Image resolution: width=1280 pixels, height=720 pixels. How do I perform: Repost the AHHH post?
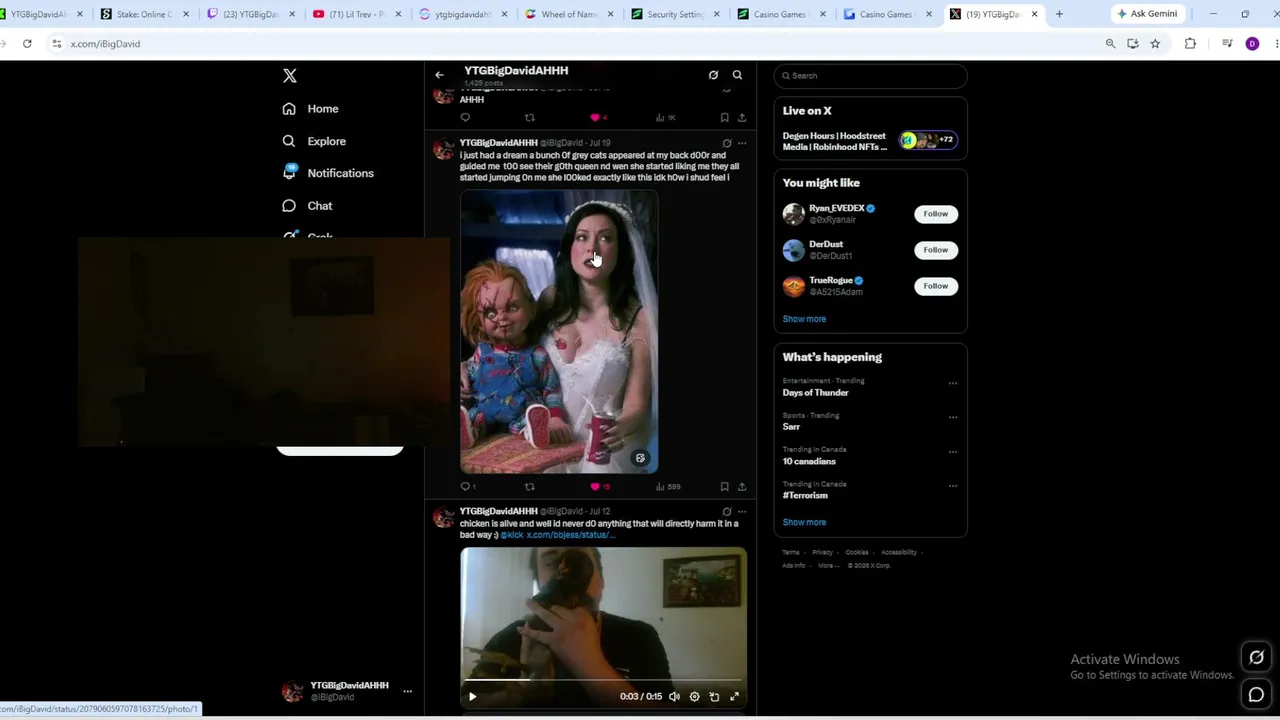530,118
